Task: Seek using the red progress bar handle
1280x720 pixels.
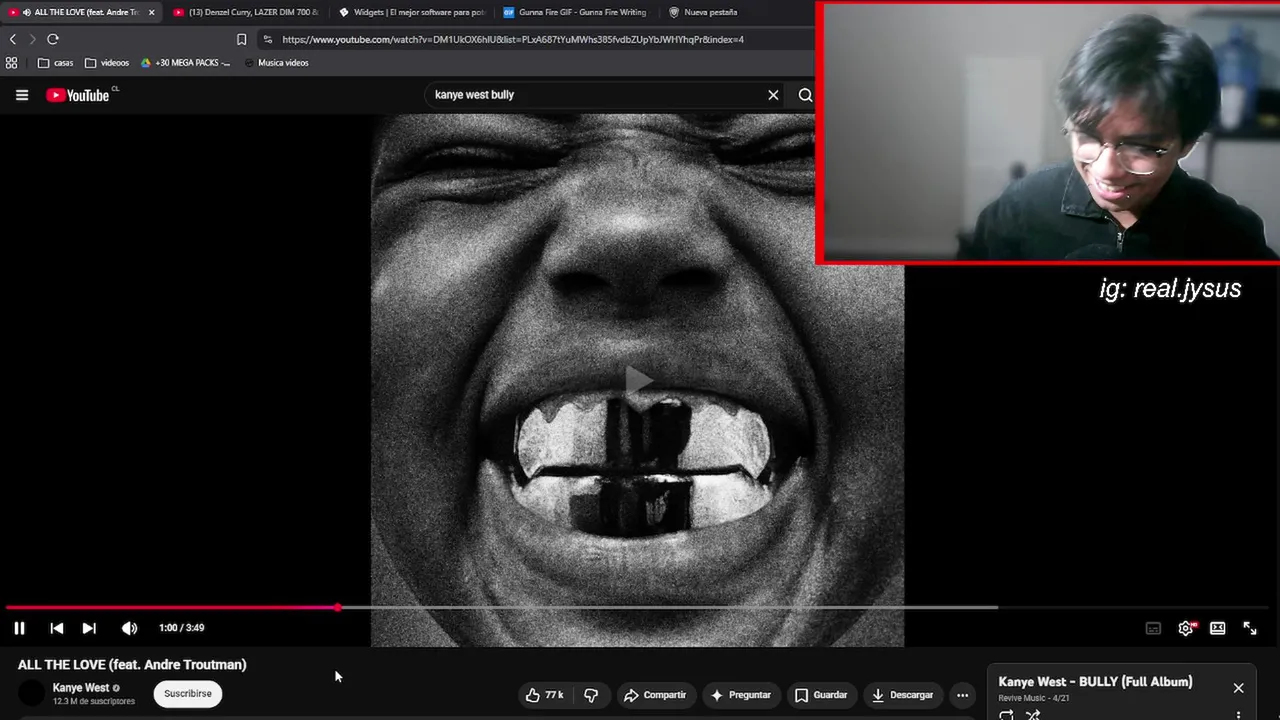Action: (x=338, y=607)
